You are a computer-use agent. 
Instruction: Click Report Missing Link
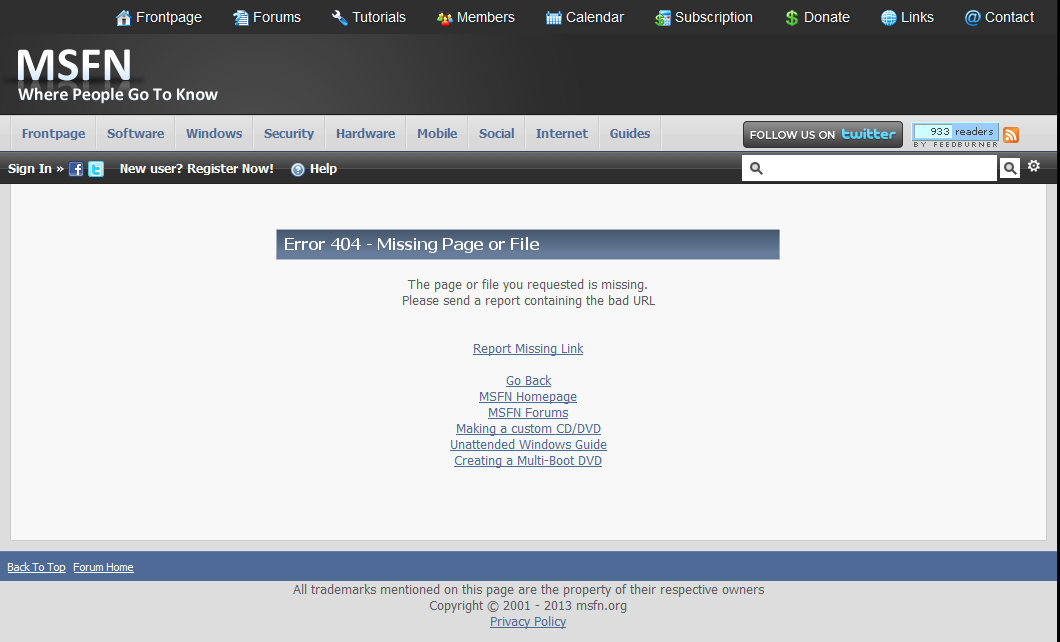point(528,349)
